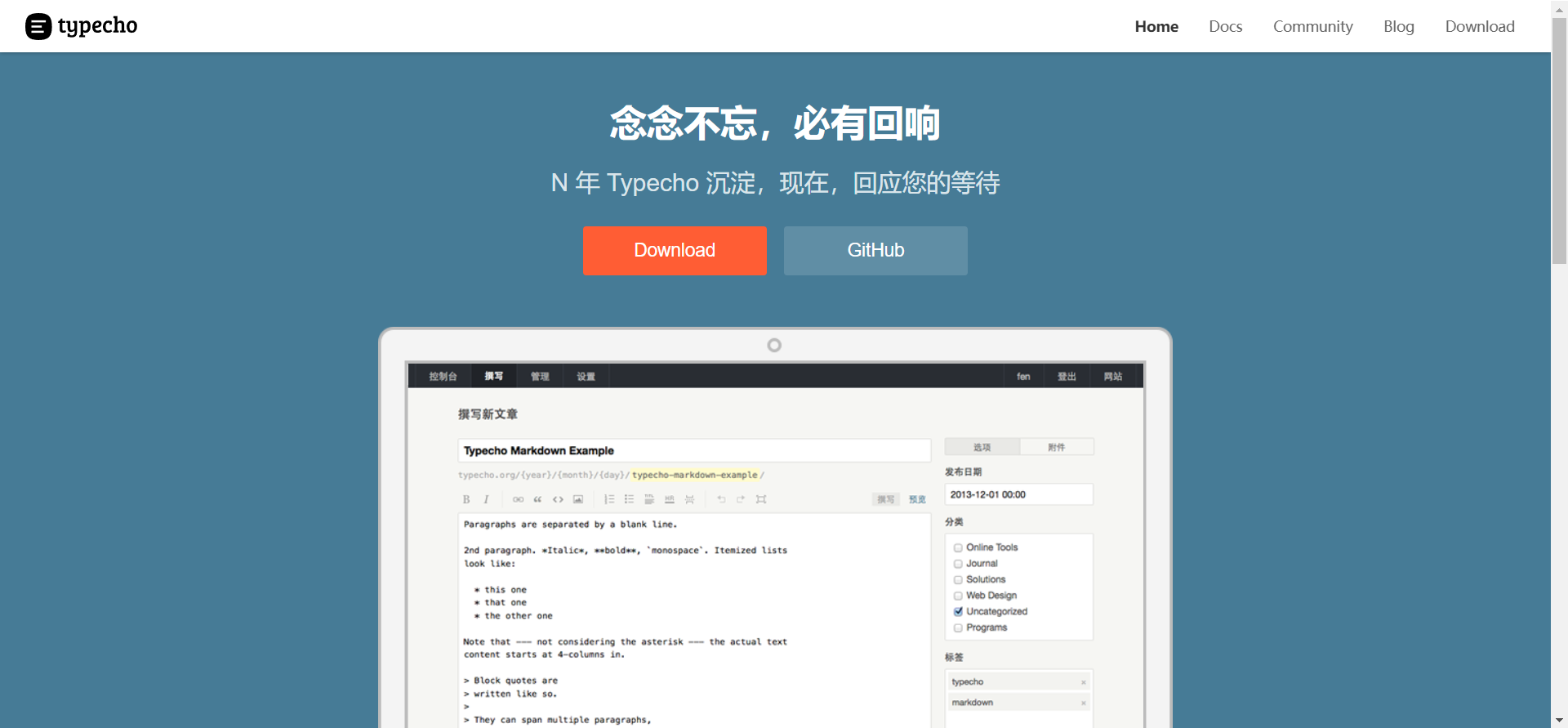1568x728 pixels.
Task: Uncheck the Uncategorized category checkbox
Action: click(958, 611)
